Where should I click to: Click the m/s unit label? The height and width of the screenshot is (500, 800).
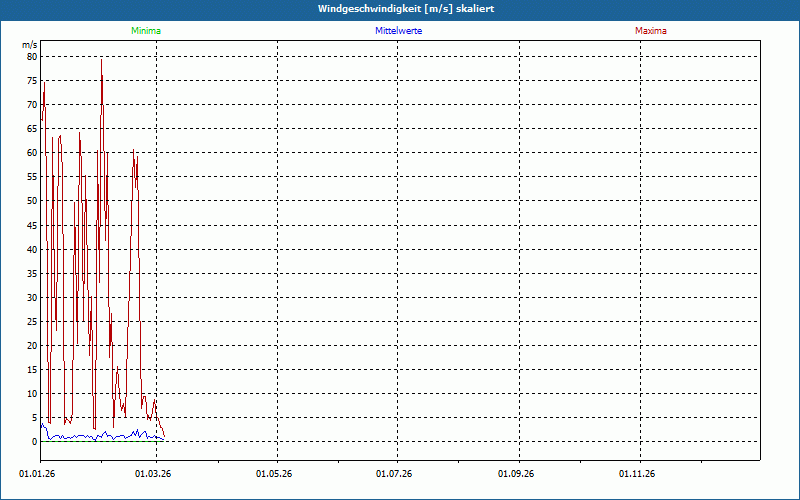pyautogui.click(x=29, y=45)
